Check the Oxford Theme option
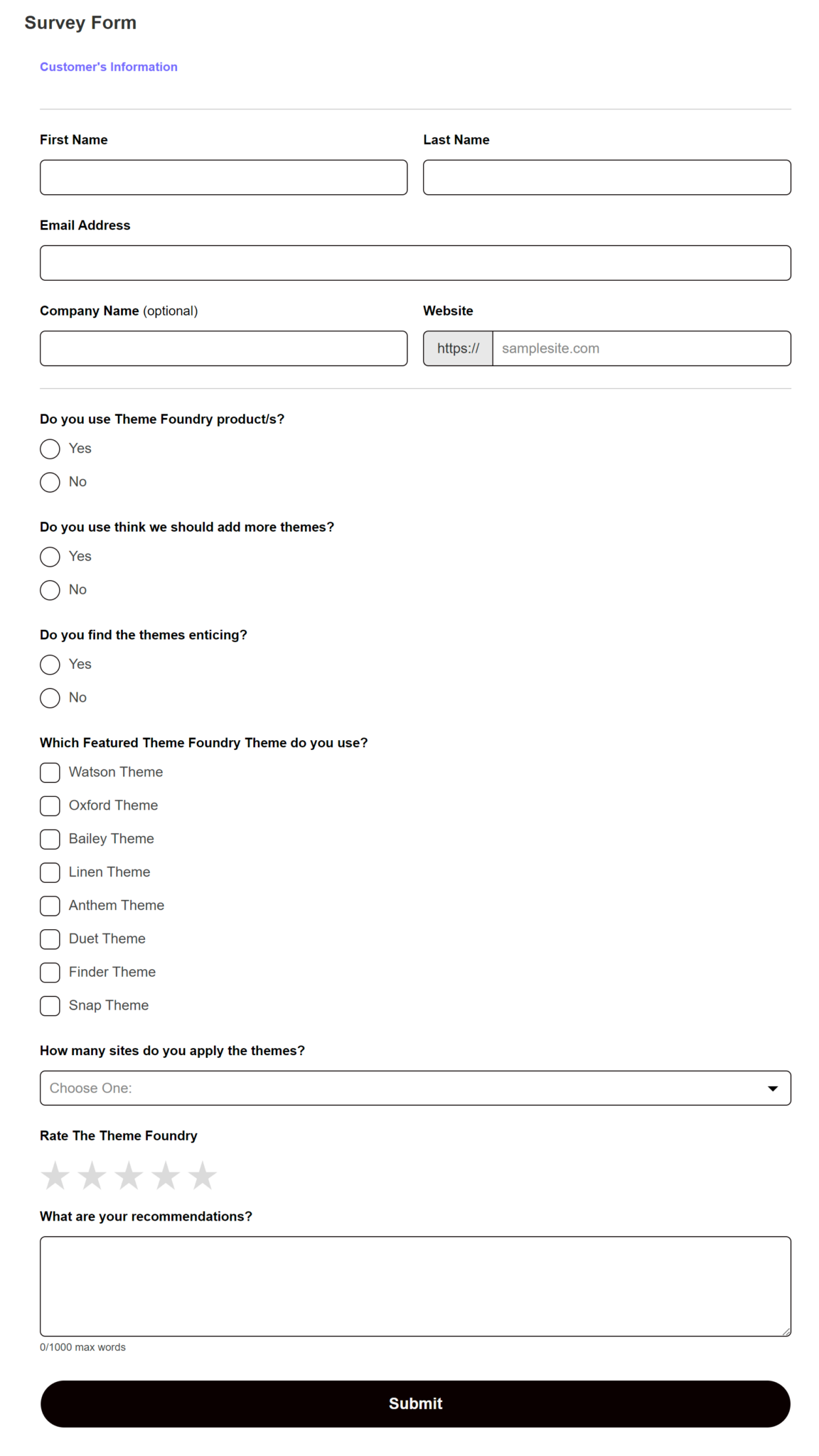 tap(50, 805)
